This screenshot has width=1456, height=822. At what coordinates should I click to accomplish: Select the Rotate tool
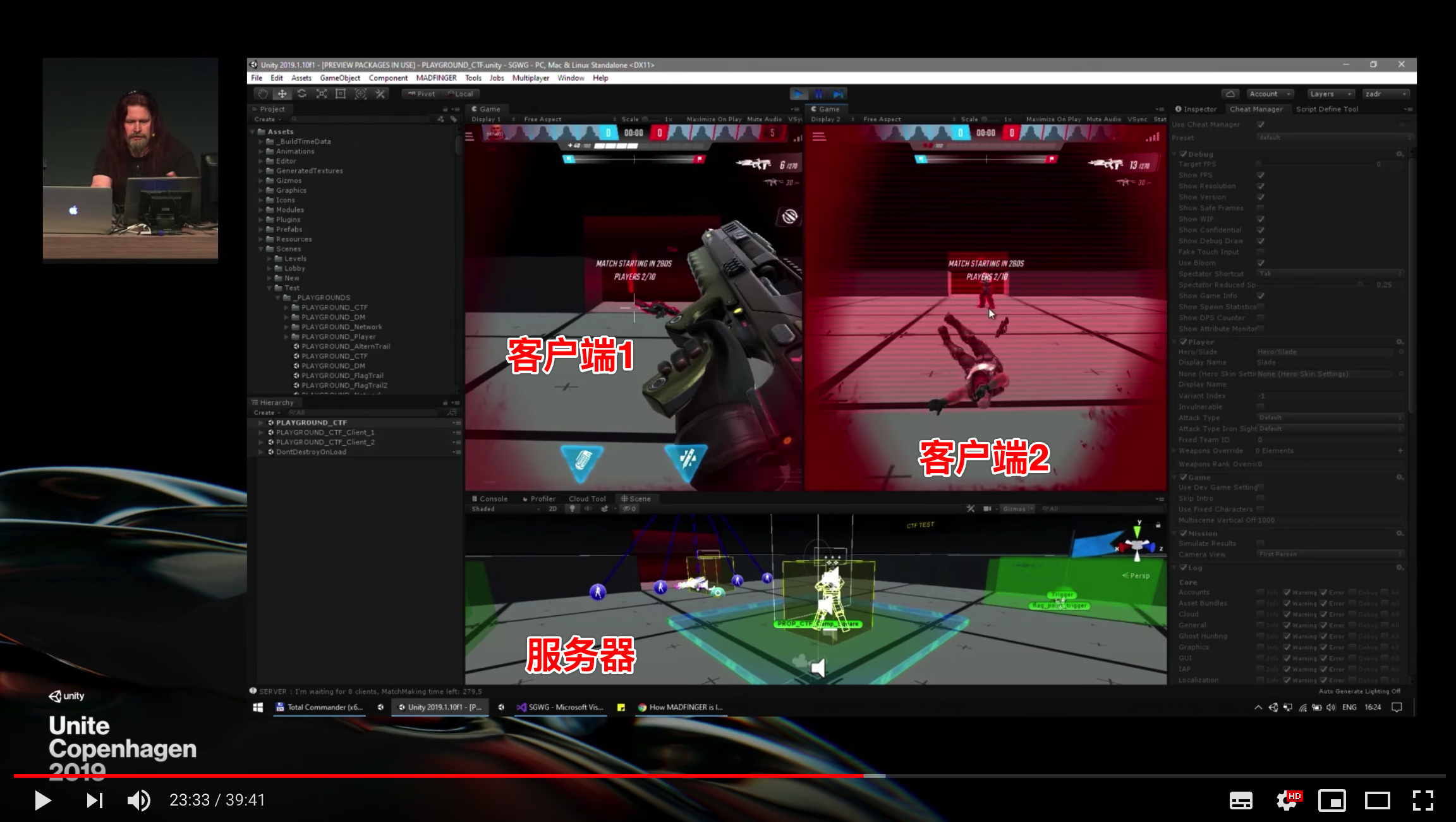301,94
